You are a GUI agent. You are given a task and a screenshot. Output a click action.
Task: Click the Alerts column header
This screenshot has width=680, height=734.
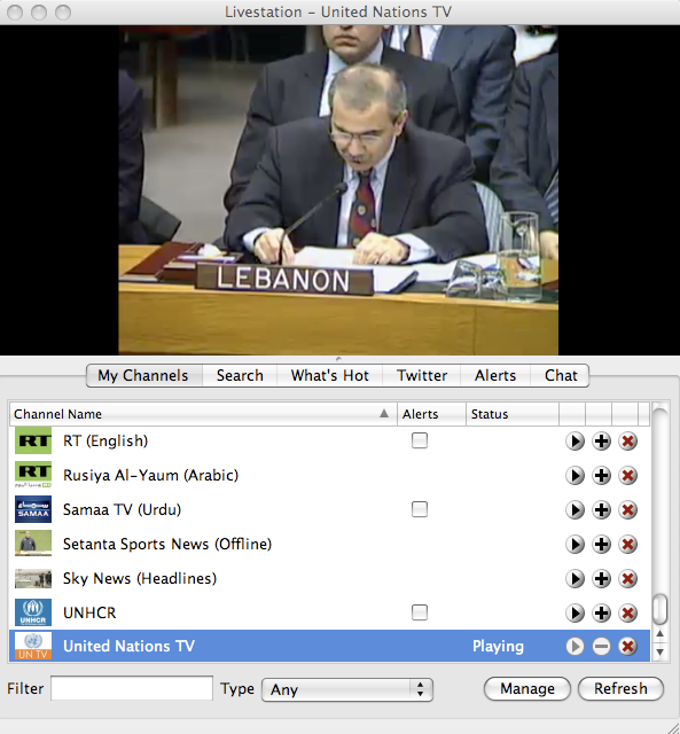click(x=431, y=414)
